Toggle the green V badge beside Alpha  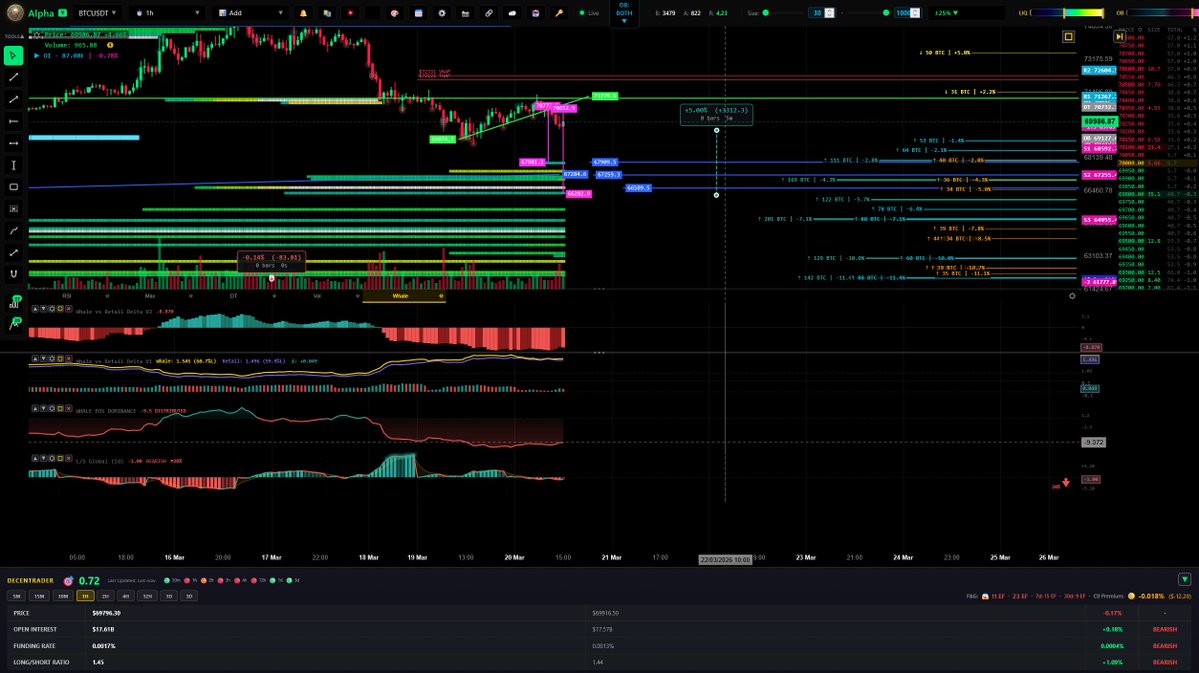pos(63,13)
